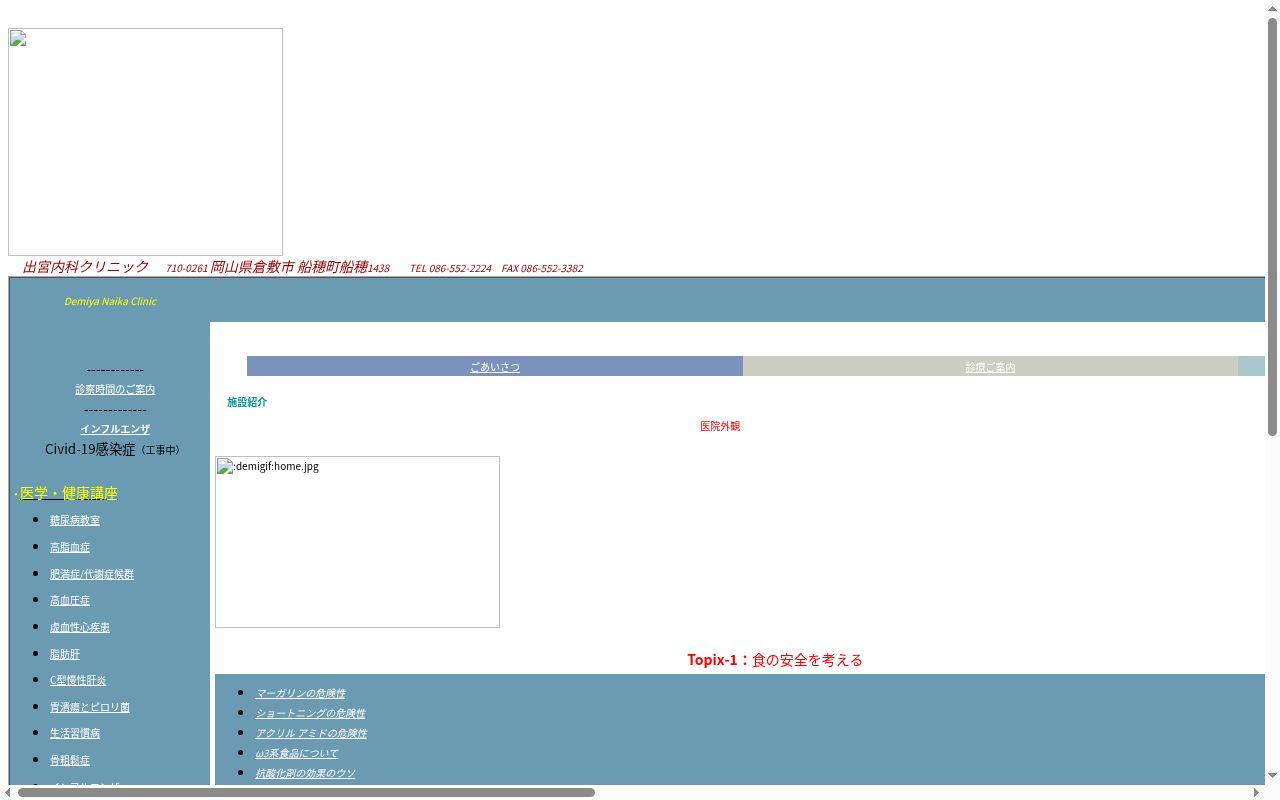The width and height of the screenshot is (1280, 800).
Task: Click the 施設紹介 heading text
Action: [247, 402]
